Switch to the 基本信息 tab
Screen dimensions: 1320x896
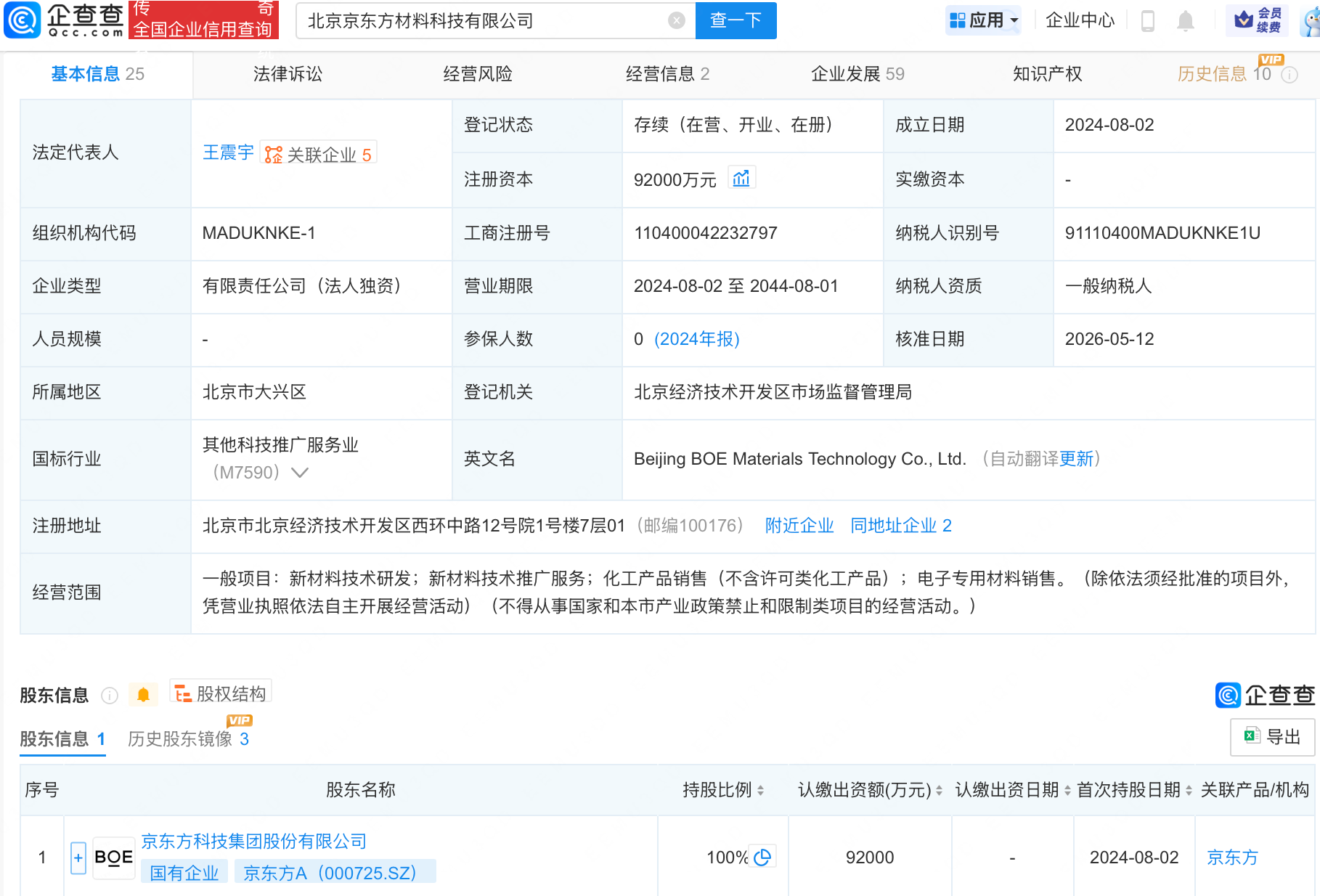pyautogui.click(x=97, y=74)
